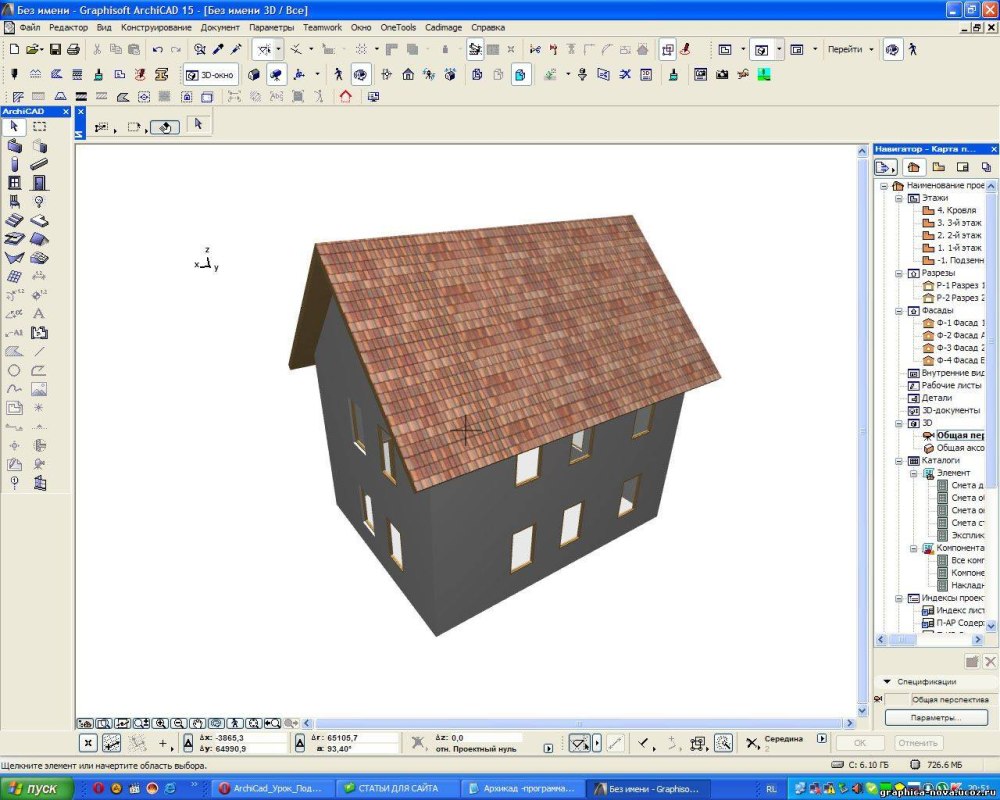
Task: Collapse the Этажи tree node
Action: [x=898, y=199]
